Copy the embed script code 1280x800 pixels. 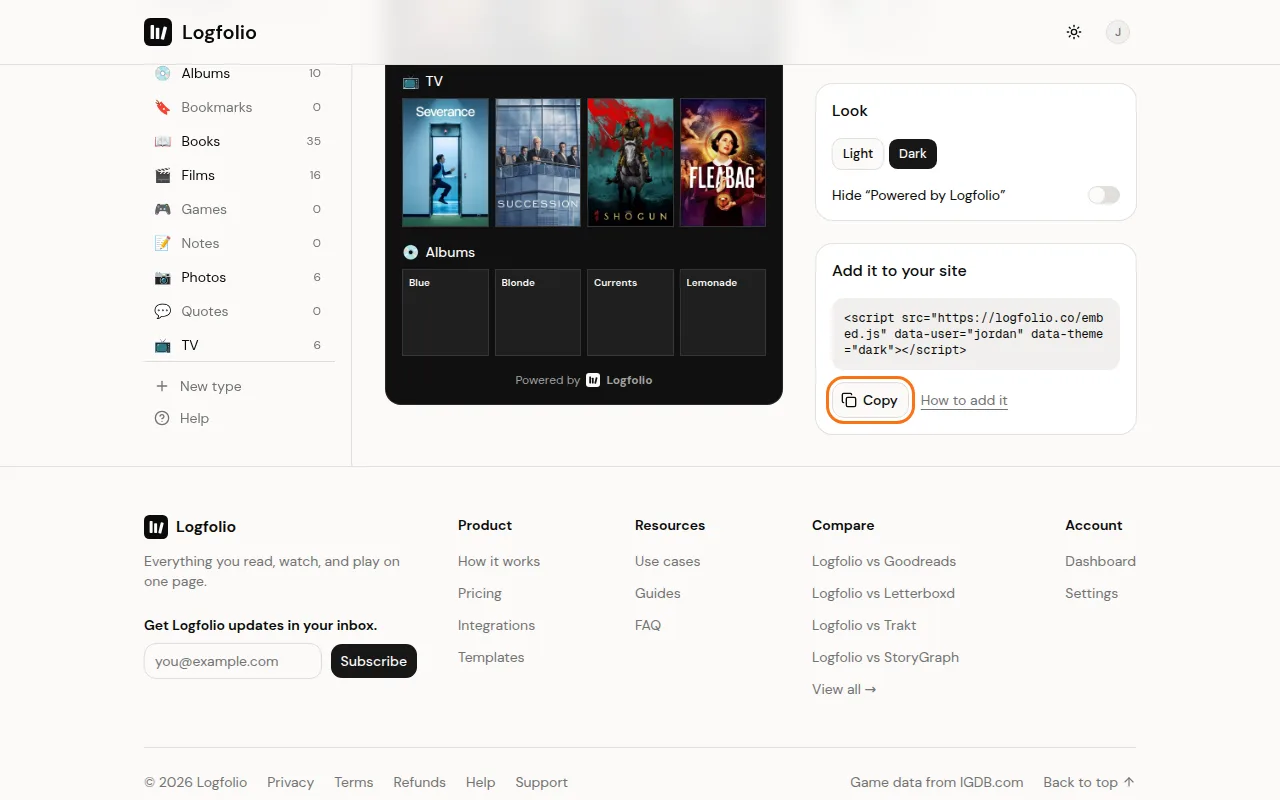871,400
